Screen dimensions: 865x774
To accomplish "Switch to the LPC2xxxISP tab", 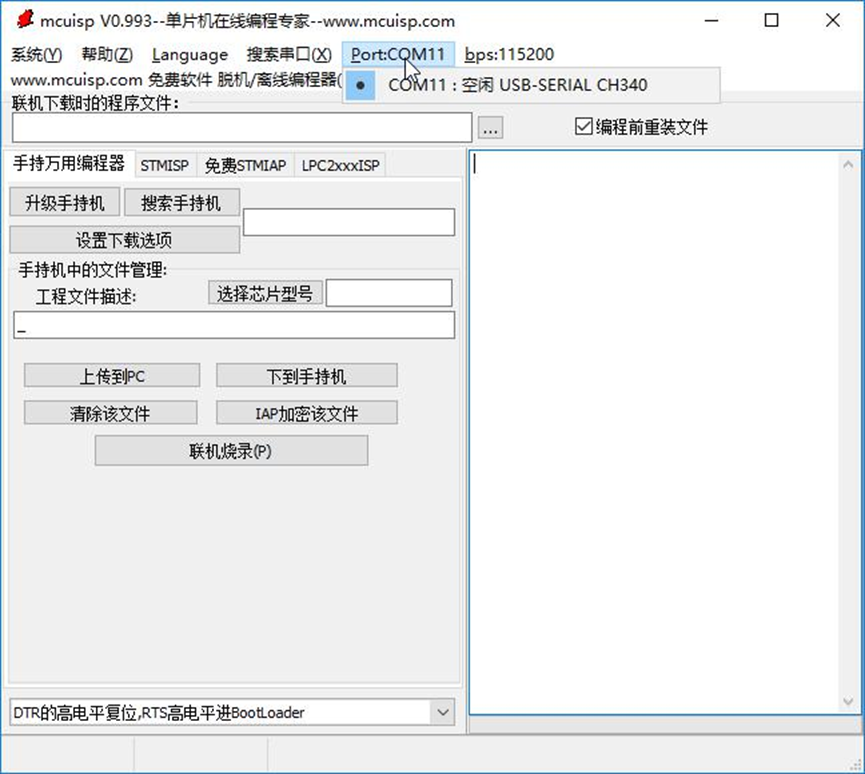I will click(340, 166).
